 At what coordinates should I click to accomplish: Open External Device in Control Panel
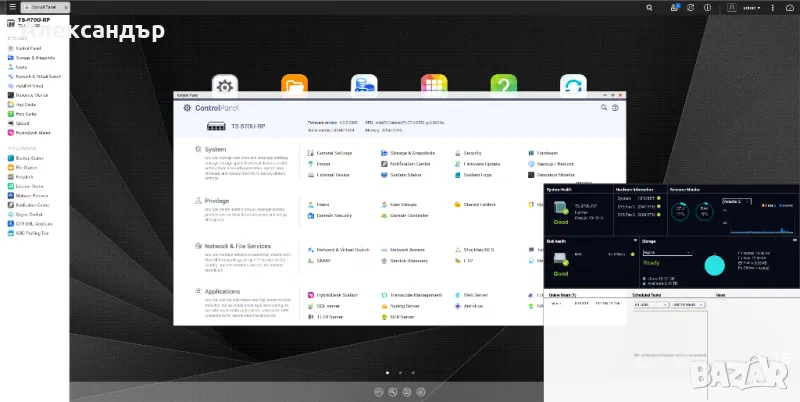click(329, 175)
